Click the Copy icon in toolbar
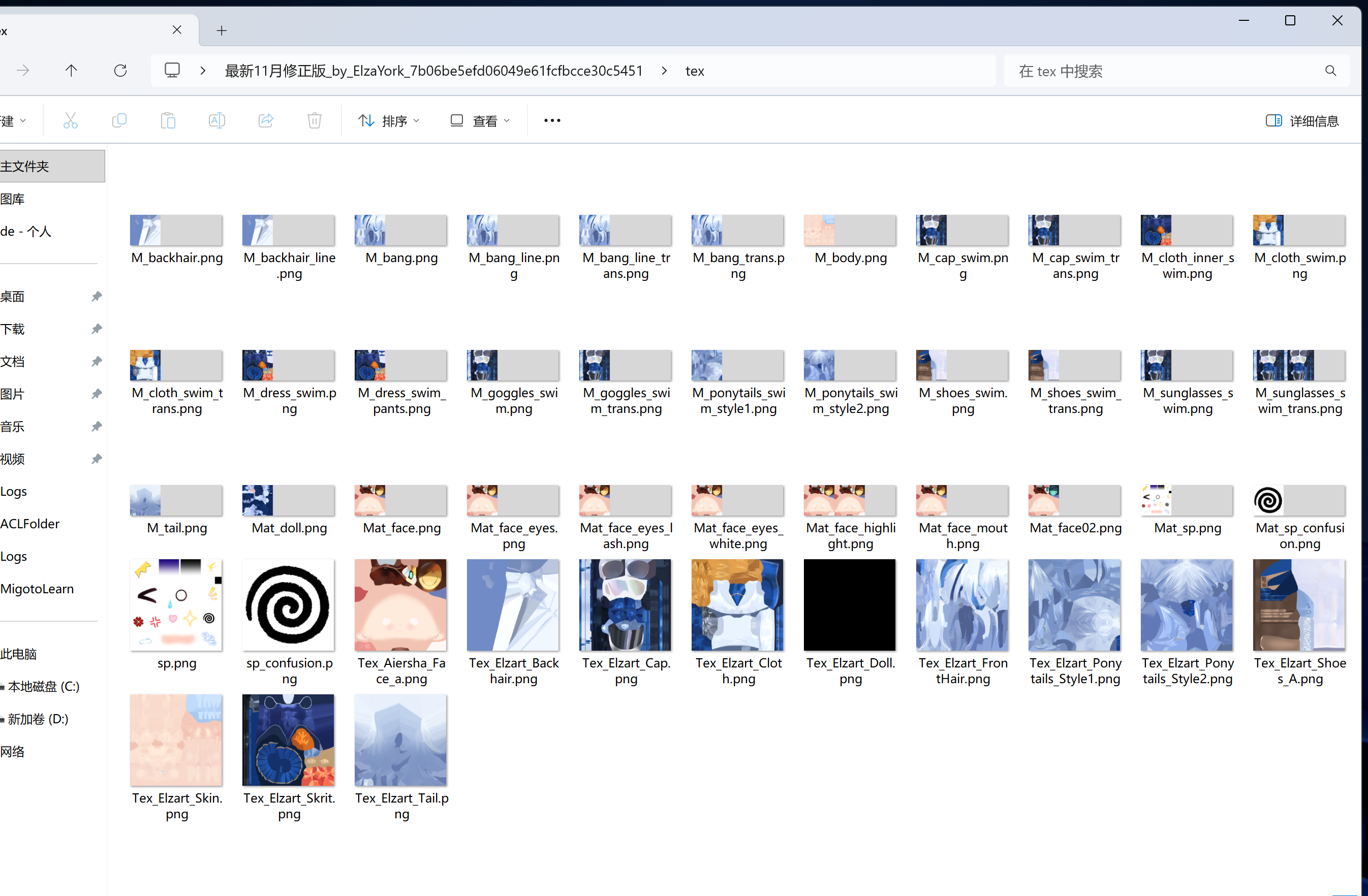This screenshot has height=896, width=1368. tap(119, 120)
